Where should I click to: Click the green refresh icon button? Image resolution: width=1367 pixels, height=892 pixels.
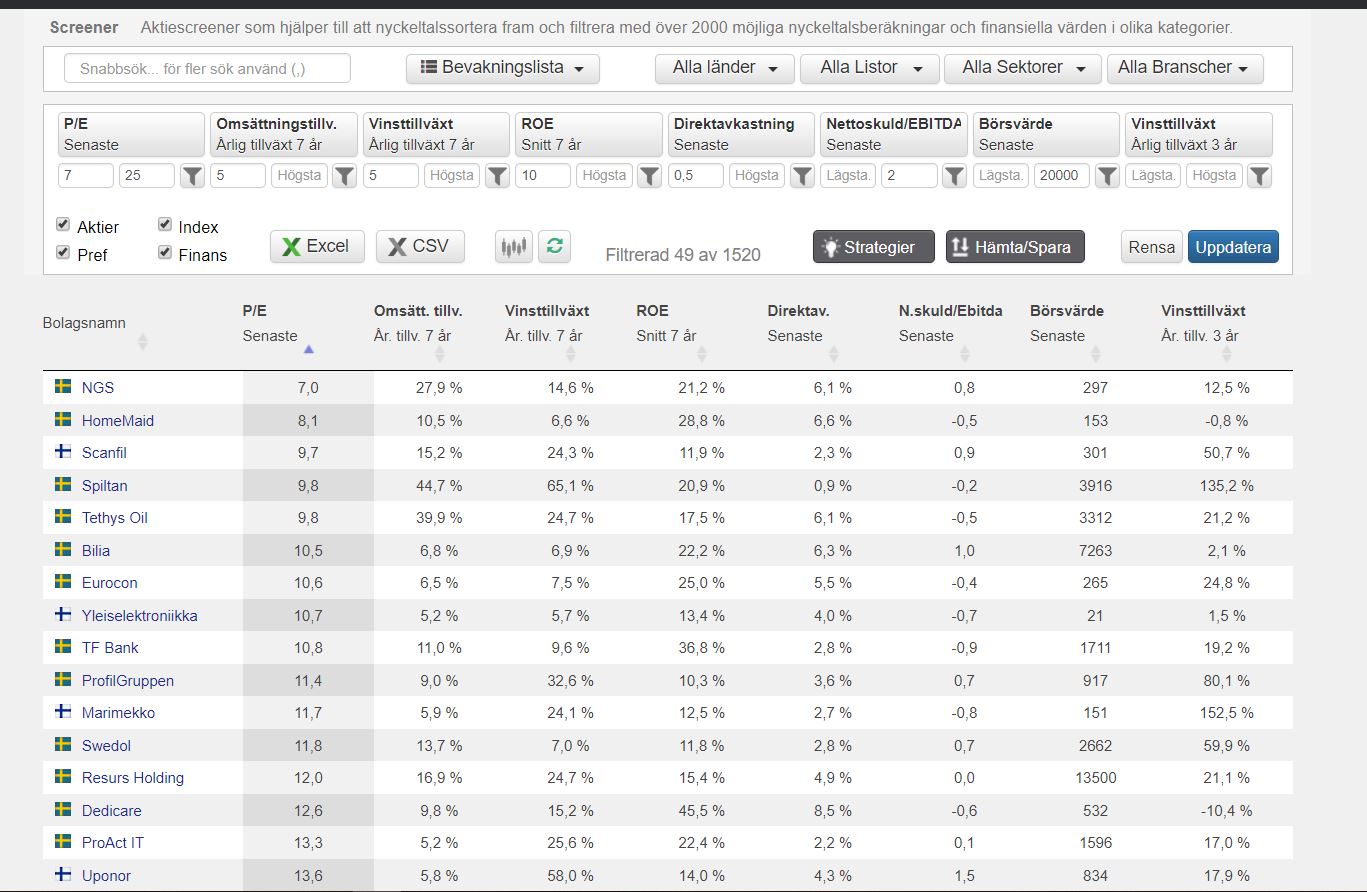coord(554,247)
